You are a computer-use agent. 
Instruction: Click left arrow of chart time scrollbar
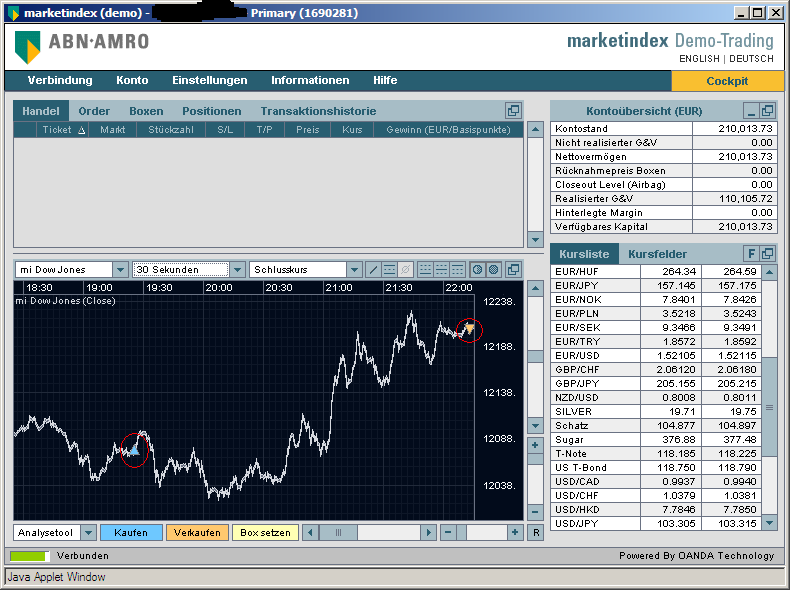310,532
